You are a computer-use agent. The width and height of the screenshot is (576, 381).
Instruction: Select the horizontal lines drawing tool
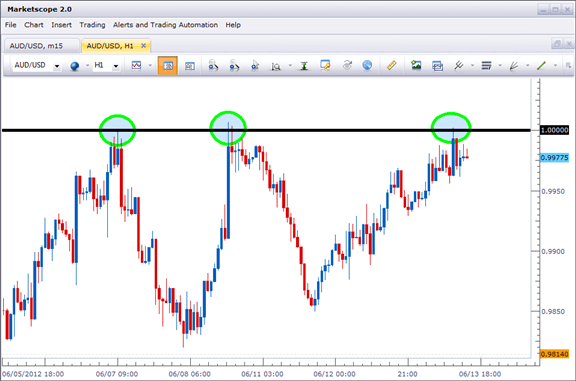(x=486, y=66)
